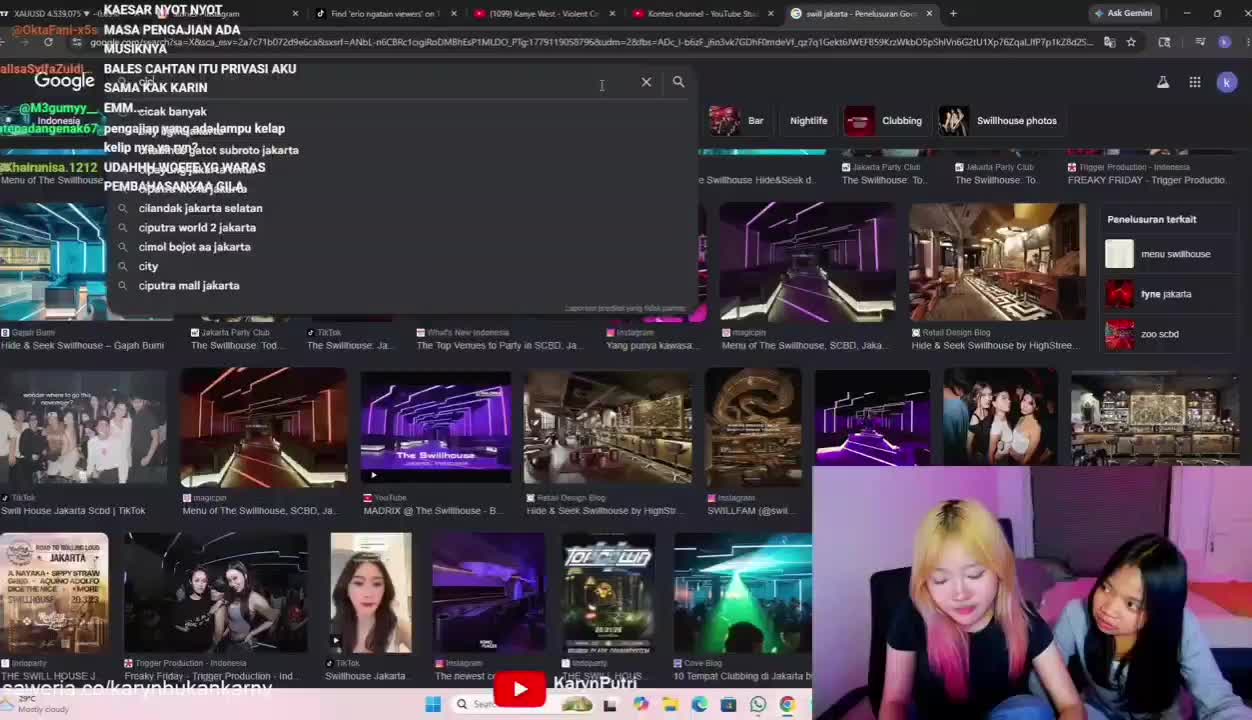Open a new browser tab
Image resolution: width=1252 pixels, height=720 pixels.
[x=953, y=13]
